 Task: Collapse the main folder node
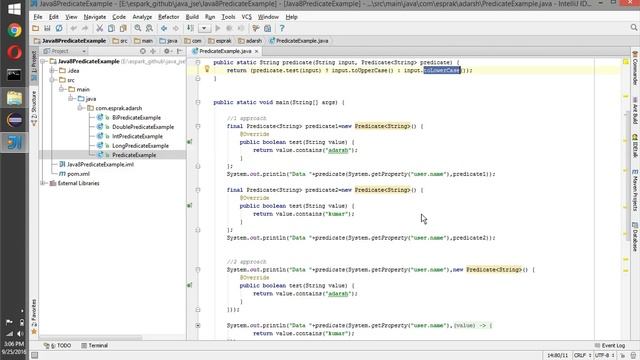pyautogui.click(x=62, y=89)
